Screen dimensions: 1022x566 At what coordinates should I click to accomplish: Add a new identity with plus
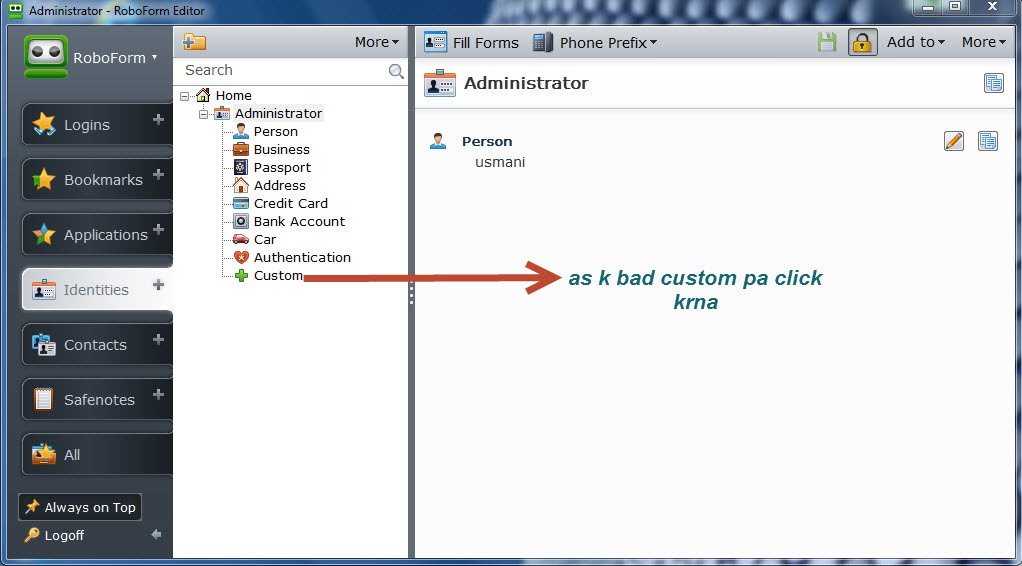158,284
